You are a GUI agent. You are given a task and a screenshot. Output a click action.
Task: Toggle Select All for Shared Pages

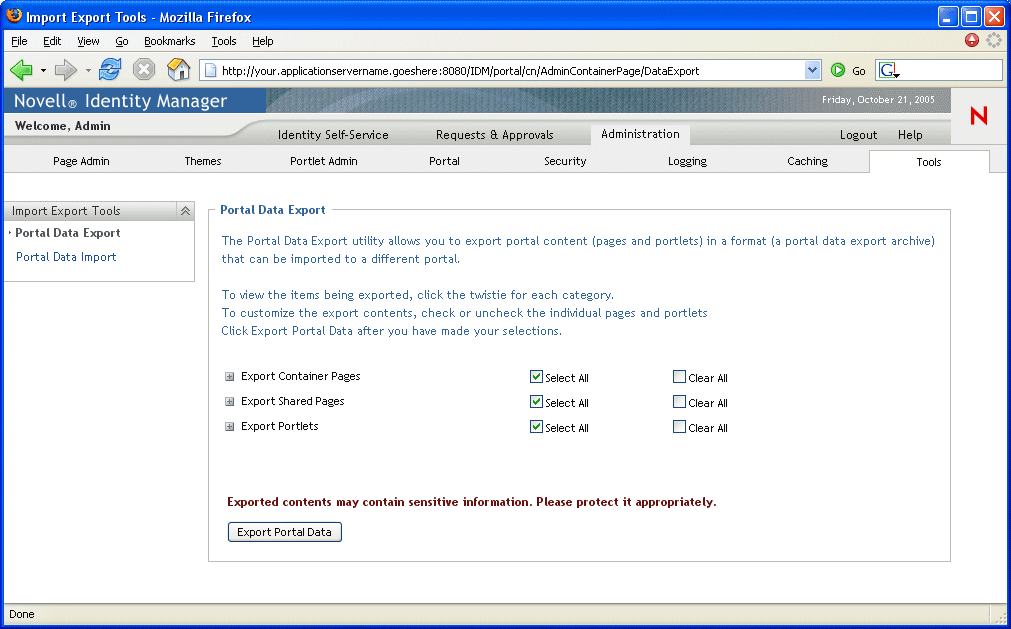(536, 402)
